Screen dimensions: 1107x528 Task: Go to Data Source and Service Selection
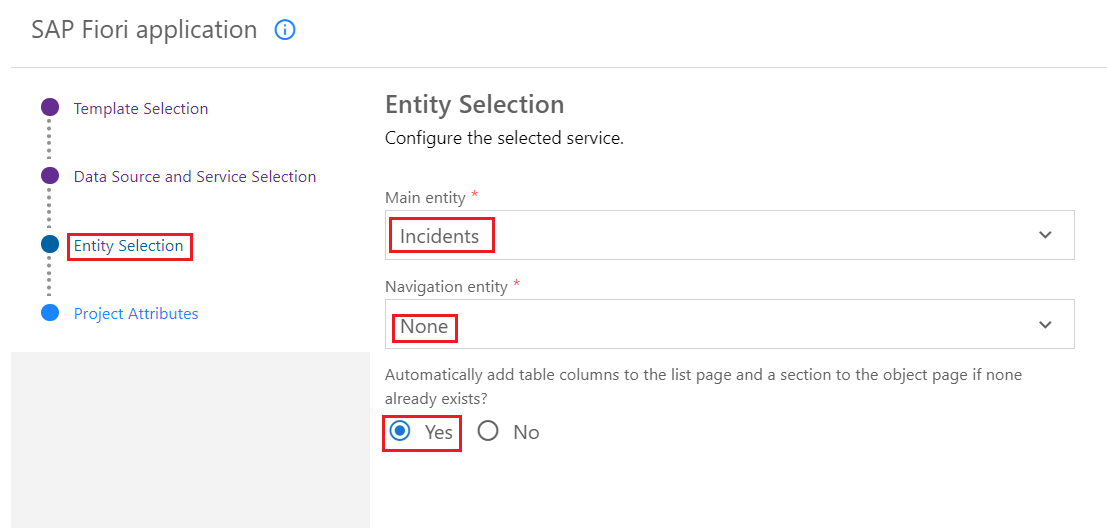[x=195, y=176]
